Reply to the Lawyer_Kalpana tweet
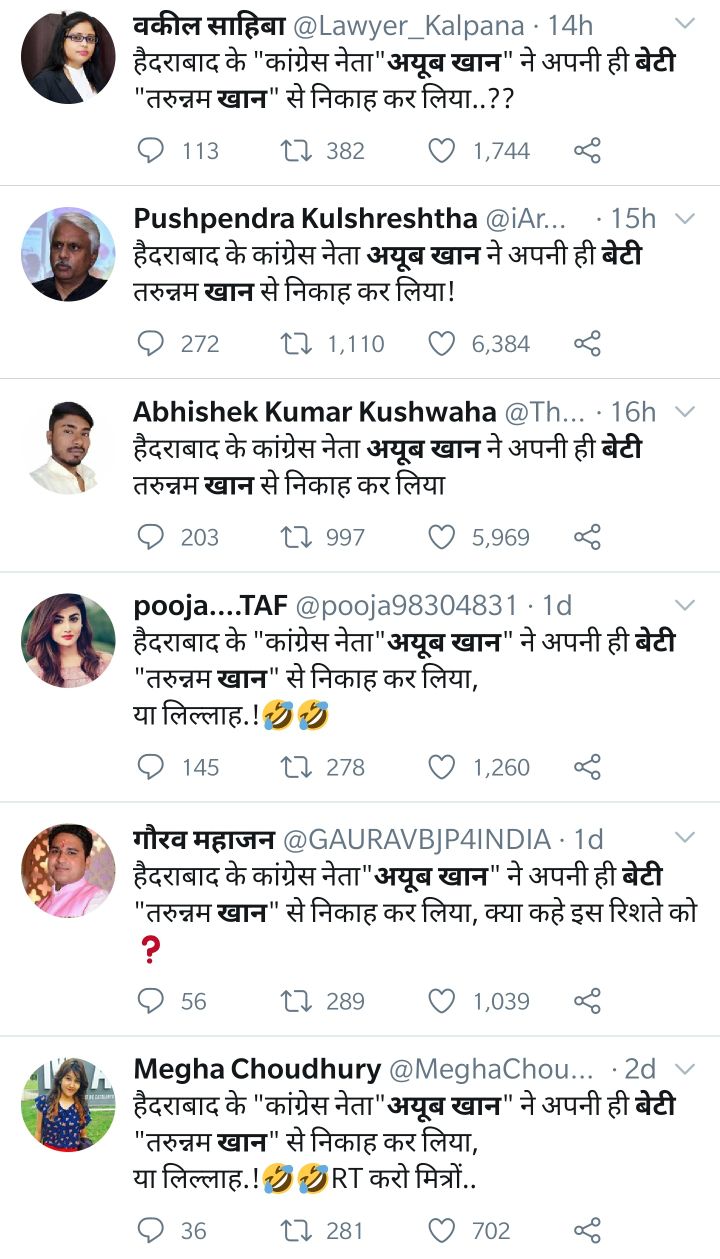This screenshot has height=1259, width=720. point(150,151)
